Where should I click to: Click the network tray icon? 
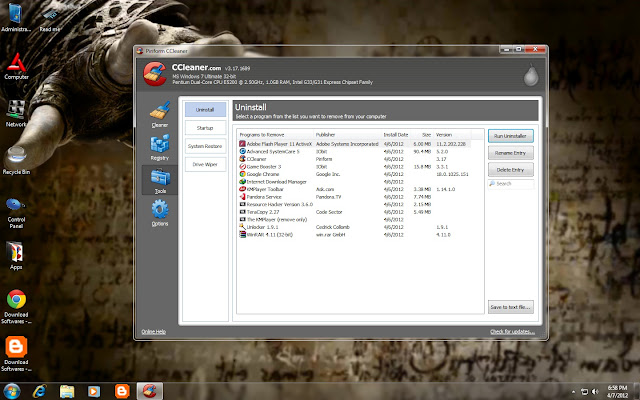coord(584,391)
